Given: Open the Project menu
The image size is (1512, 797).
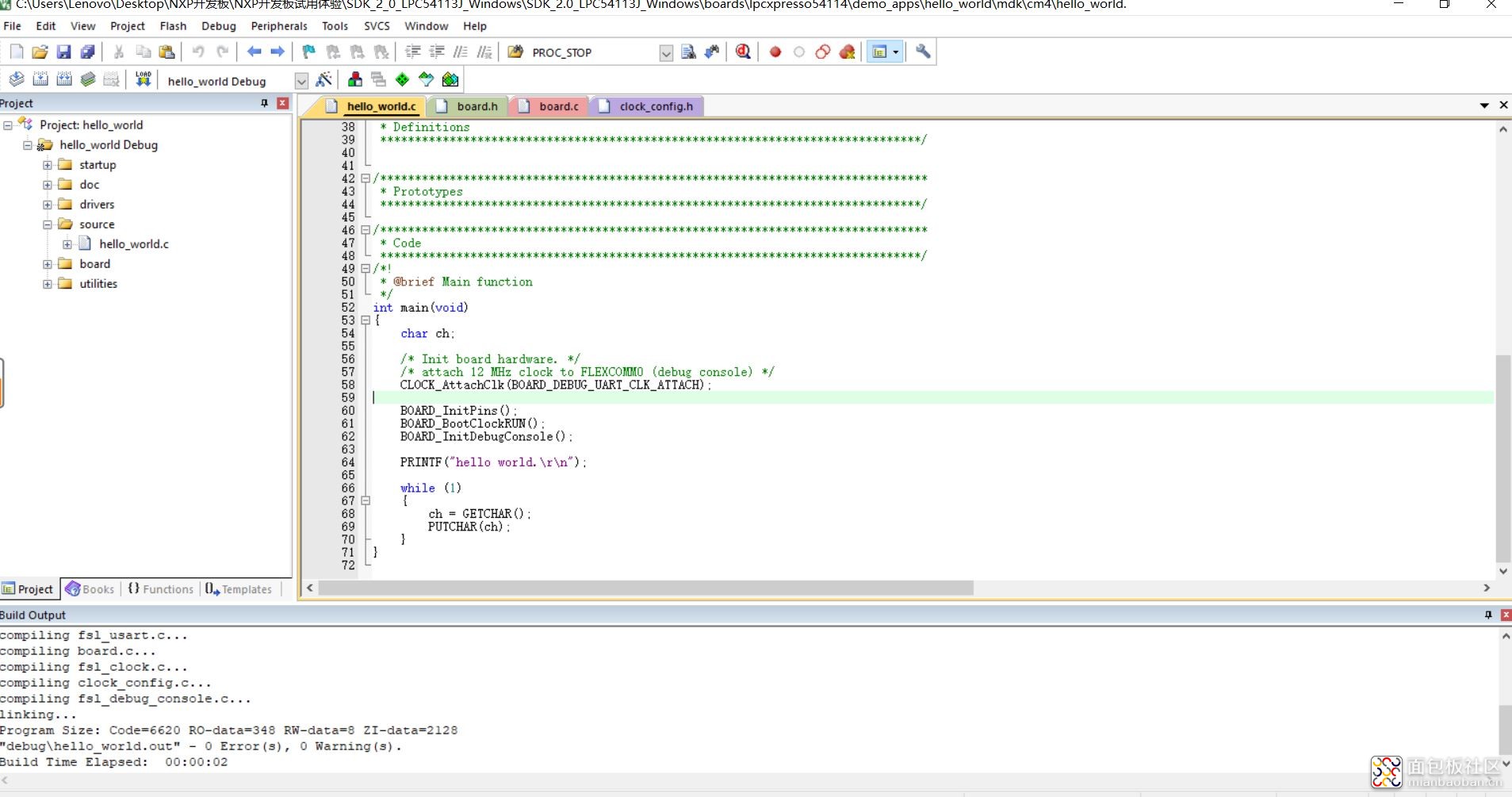Looking at the screenshot, I should [x=128, y=26].
